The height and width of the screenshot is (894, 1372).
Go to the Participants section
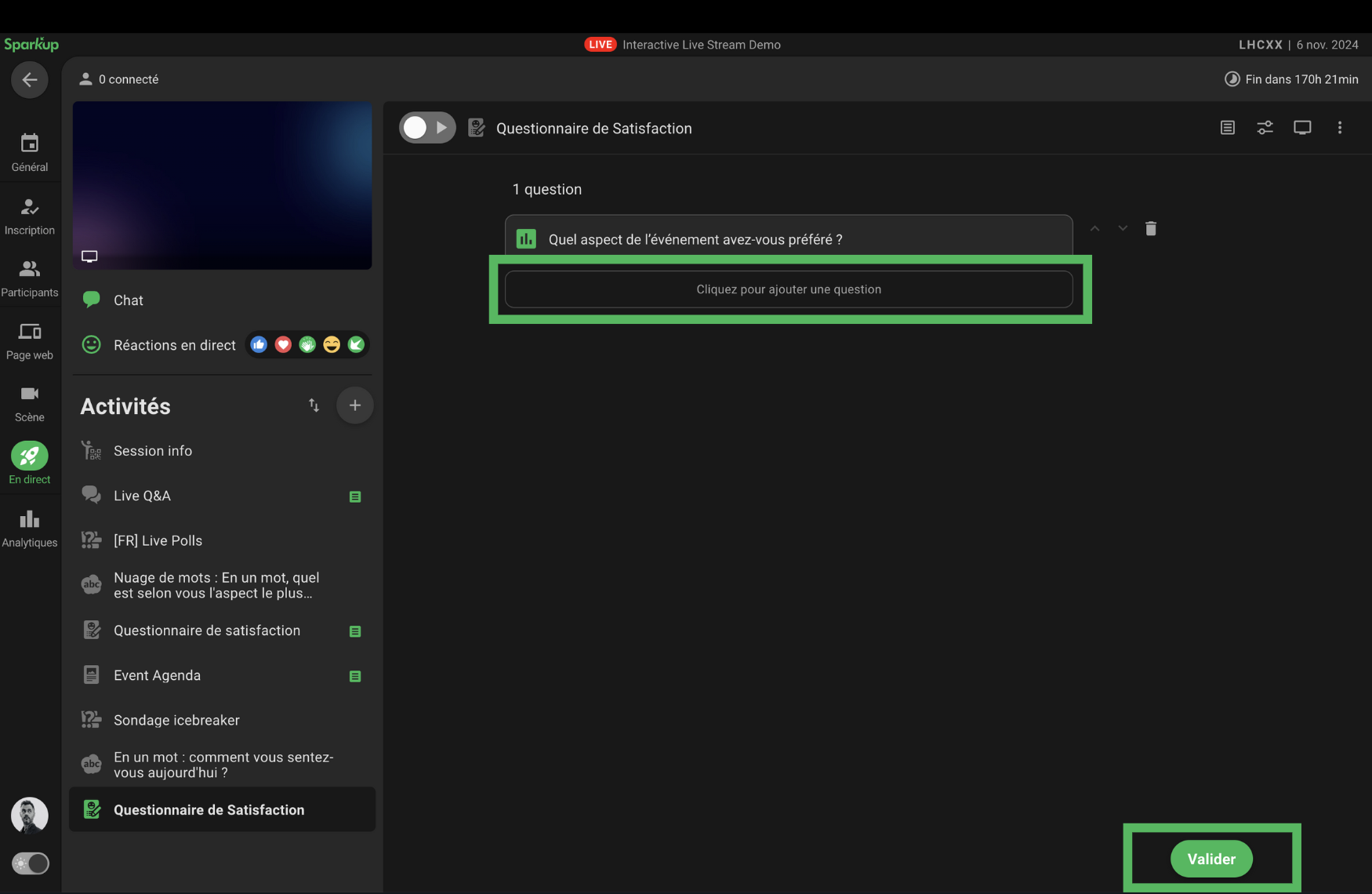(x=29, y=278)
